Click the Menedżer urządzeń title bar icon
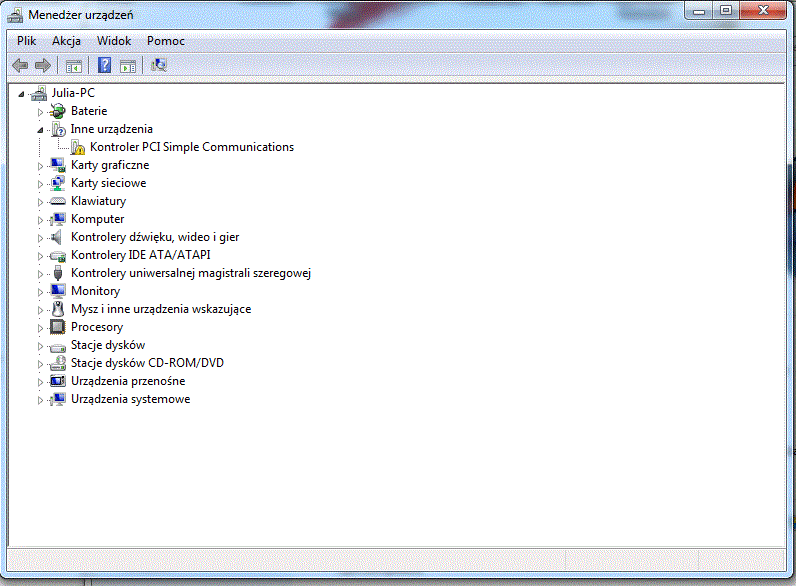This screenshot has width=796, height=586. click(15, 15)
